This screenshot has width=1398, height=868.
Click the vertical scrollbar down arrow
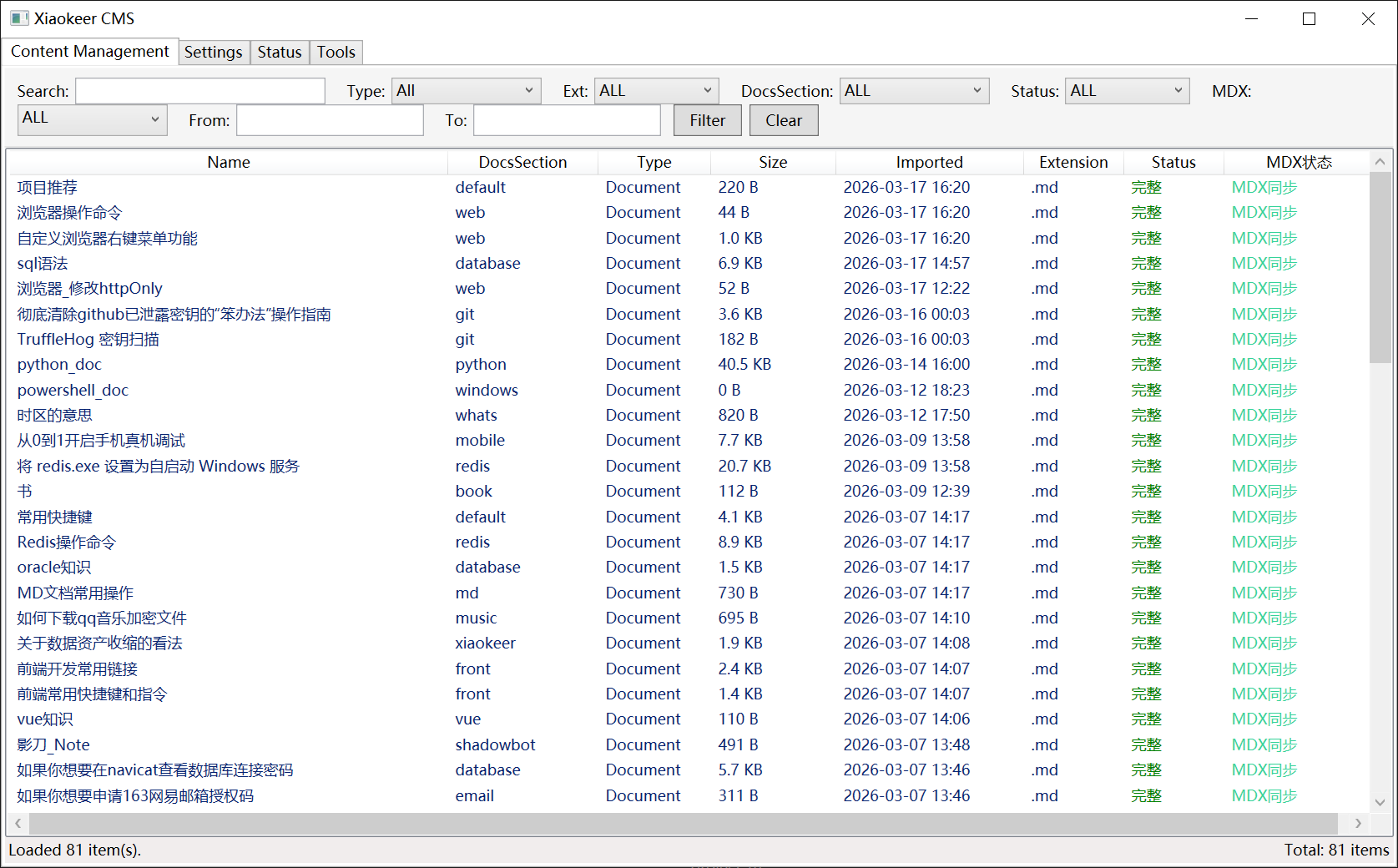1380,802
